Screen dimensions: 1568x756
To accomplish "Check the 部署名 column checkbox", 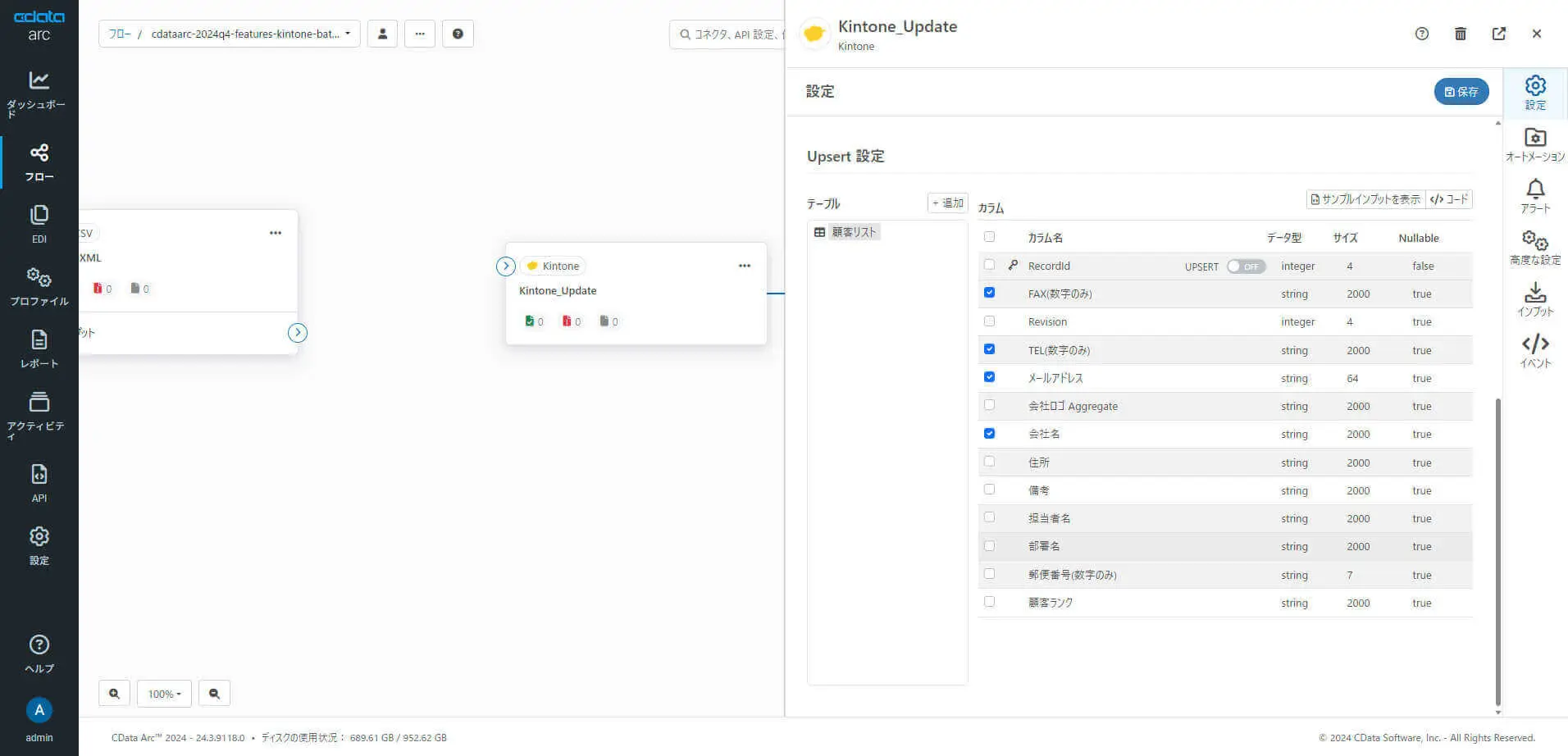I will (989, 545).
